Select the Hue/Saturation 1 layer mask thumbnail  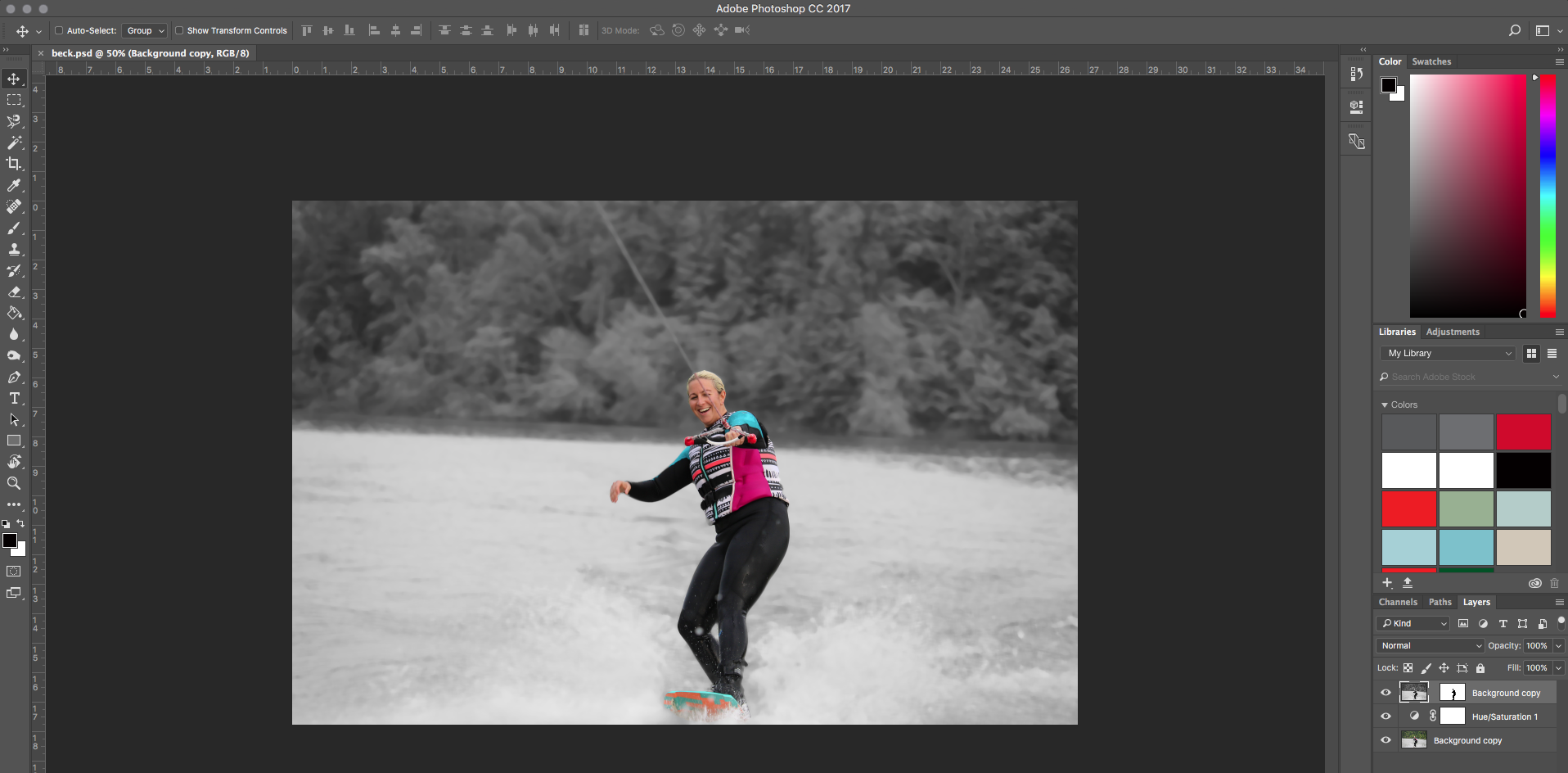pyautogui.click(x=1453, y=716)
